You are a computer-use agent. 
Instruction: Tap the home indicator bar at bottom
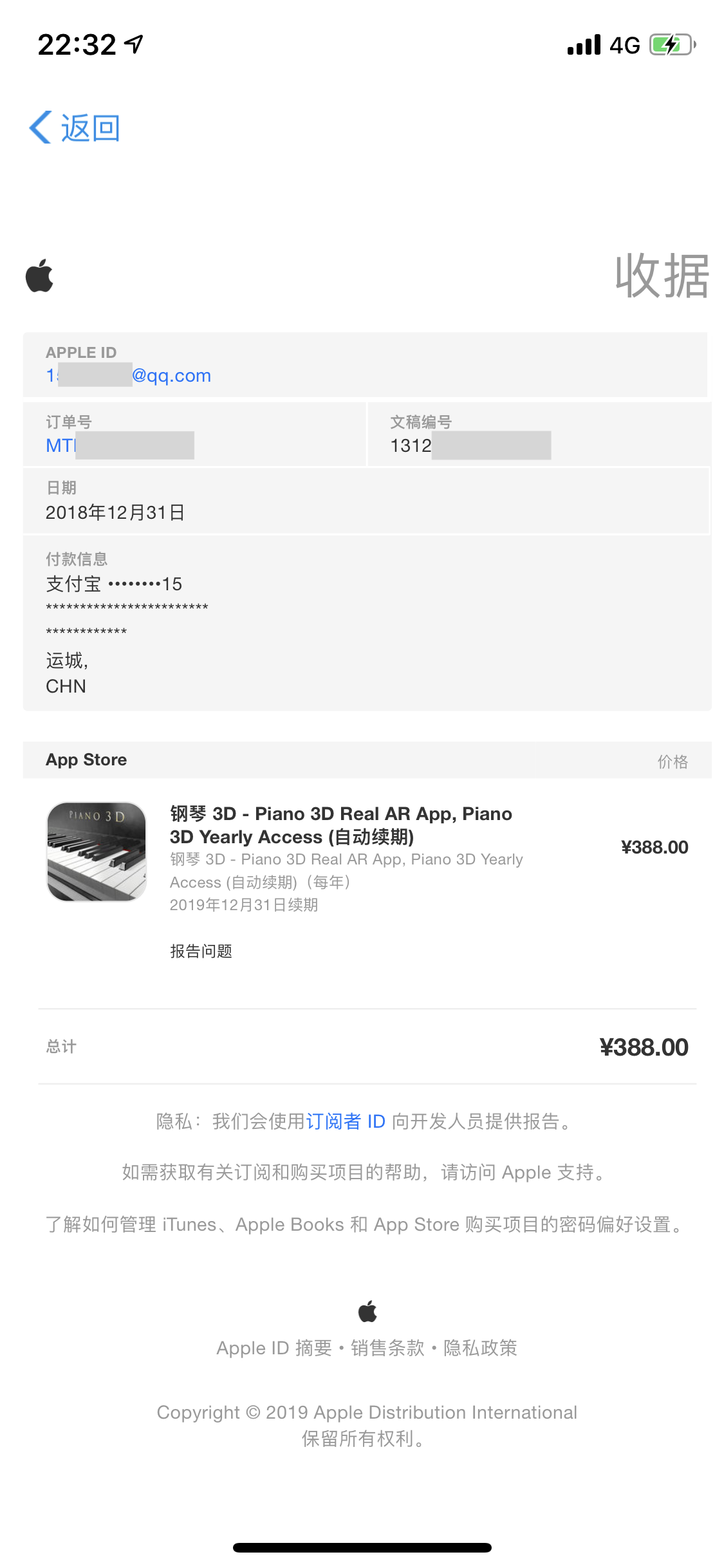tap(362, 1547)
